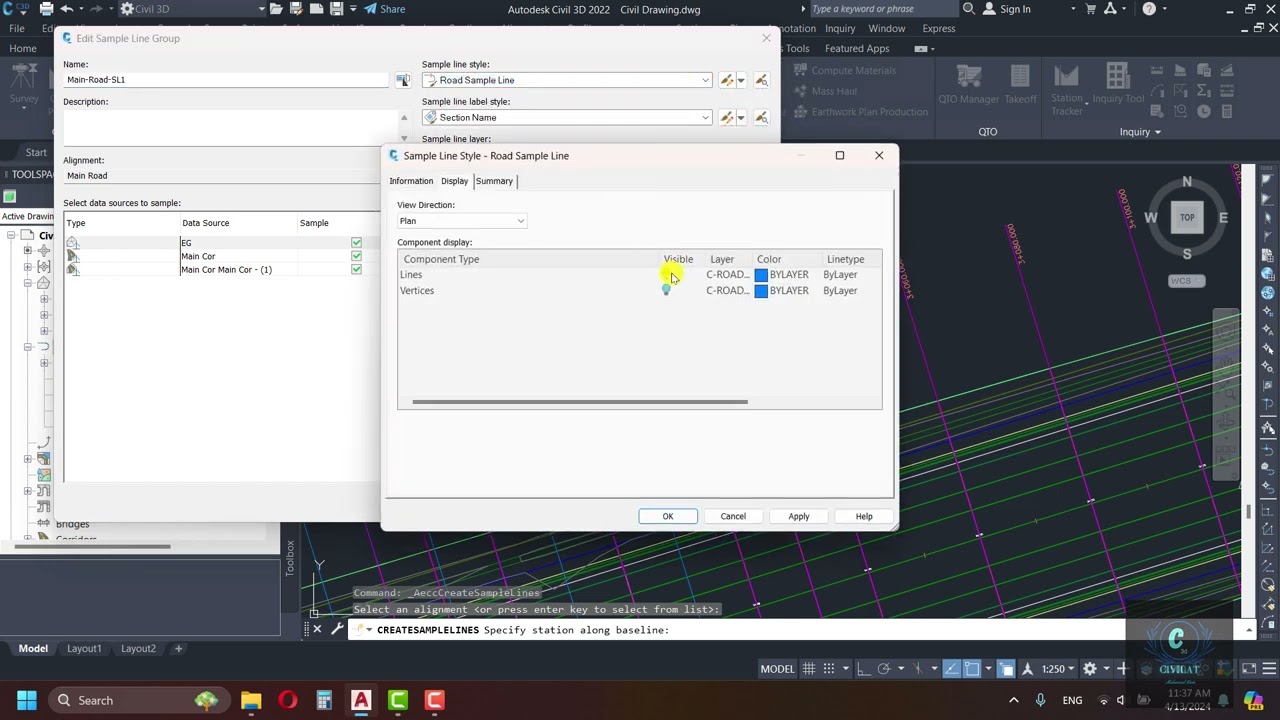Click the Open folder icon in quick access toolbar
The image size is (1280, 720).
276,9
